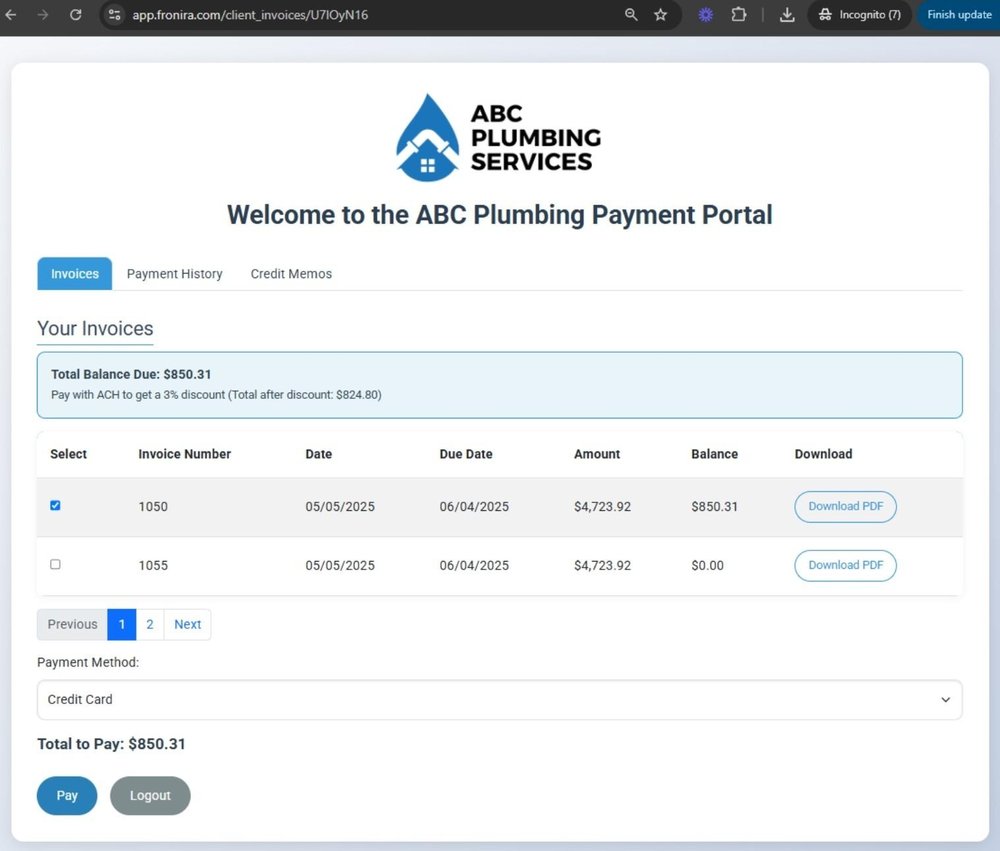Open site information icon in address bar
This screenshot has height=851, width=1000.
point(115,15)
